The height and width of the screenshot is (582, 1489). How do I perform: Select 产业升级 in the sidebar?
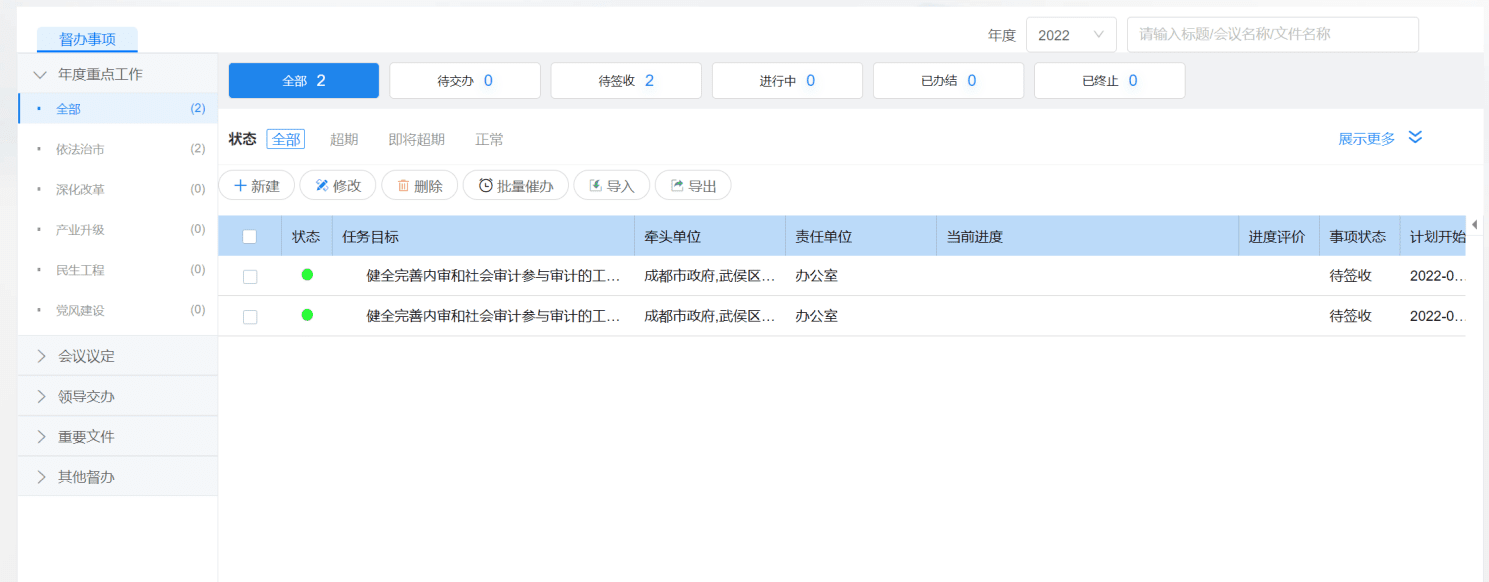click(x=117, y=230)
